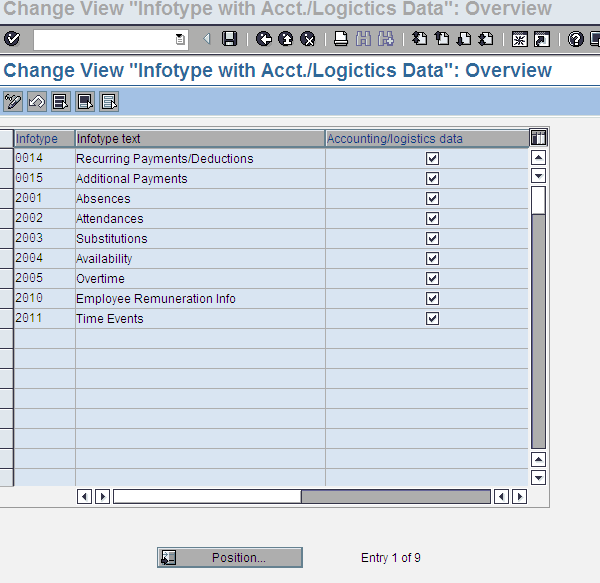Save with the floppy disk icon

(x=230, y=39)
